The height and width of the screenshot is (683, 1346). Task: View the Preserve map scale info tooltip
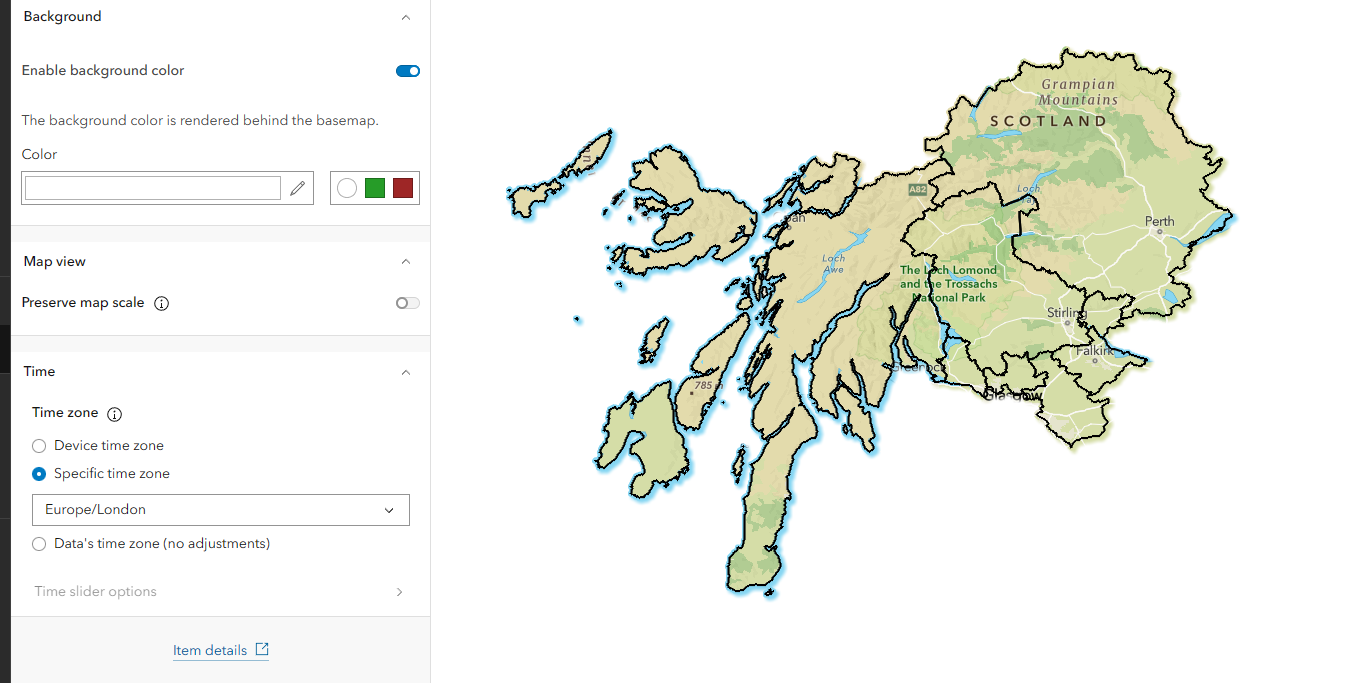[161, 303]
